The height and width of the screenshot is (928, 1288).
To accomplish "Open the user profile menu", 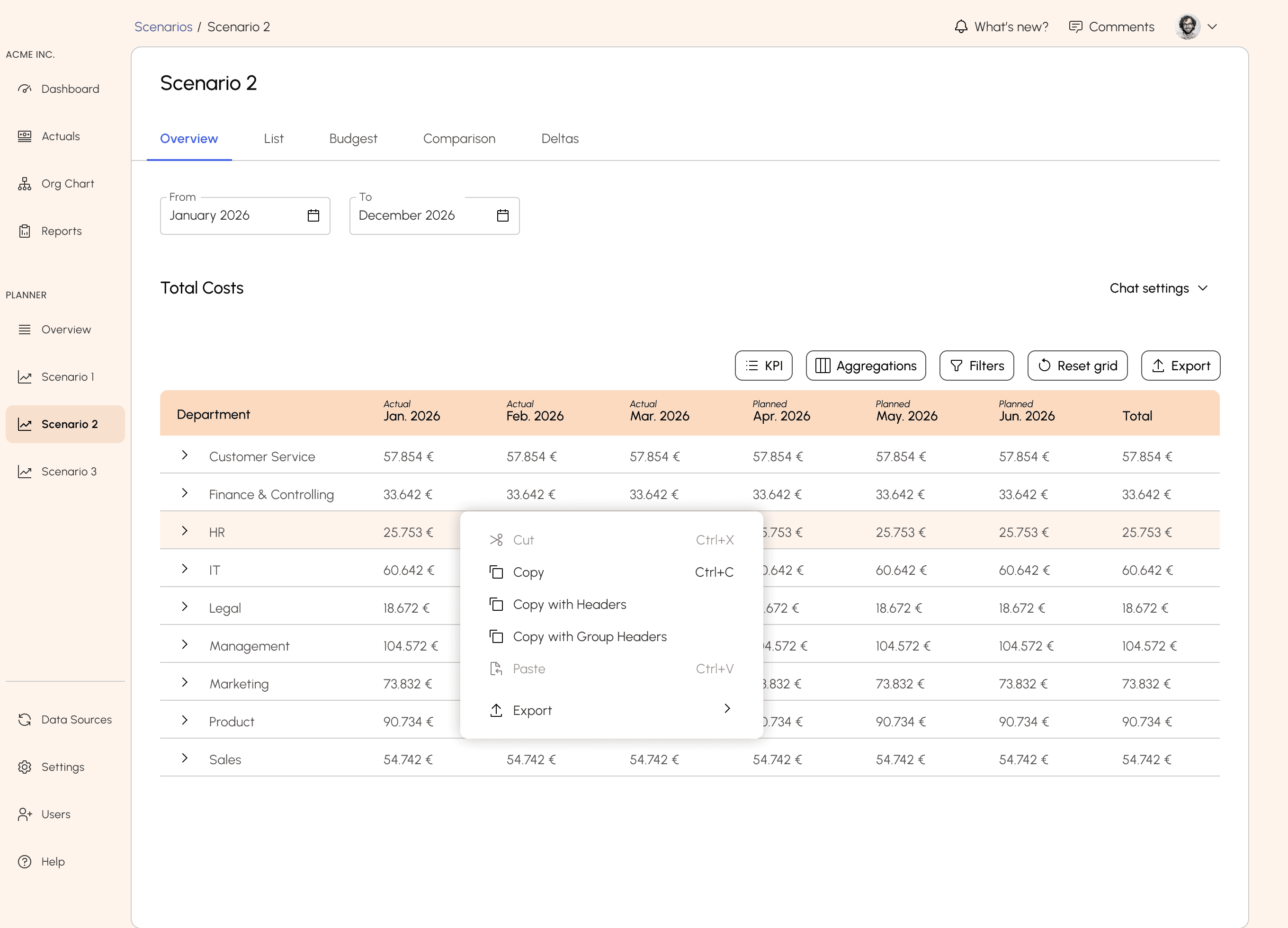I will tap(1196, 26).
